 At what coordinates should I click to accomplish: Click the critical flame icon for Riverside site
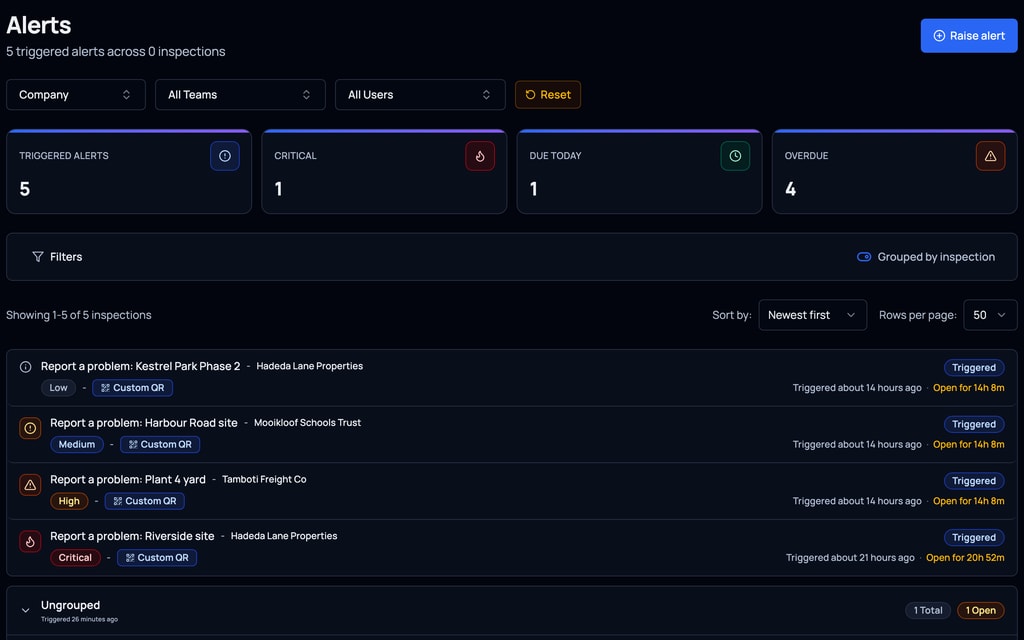click(x=30, y=541)
